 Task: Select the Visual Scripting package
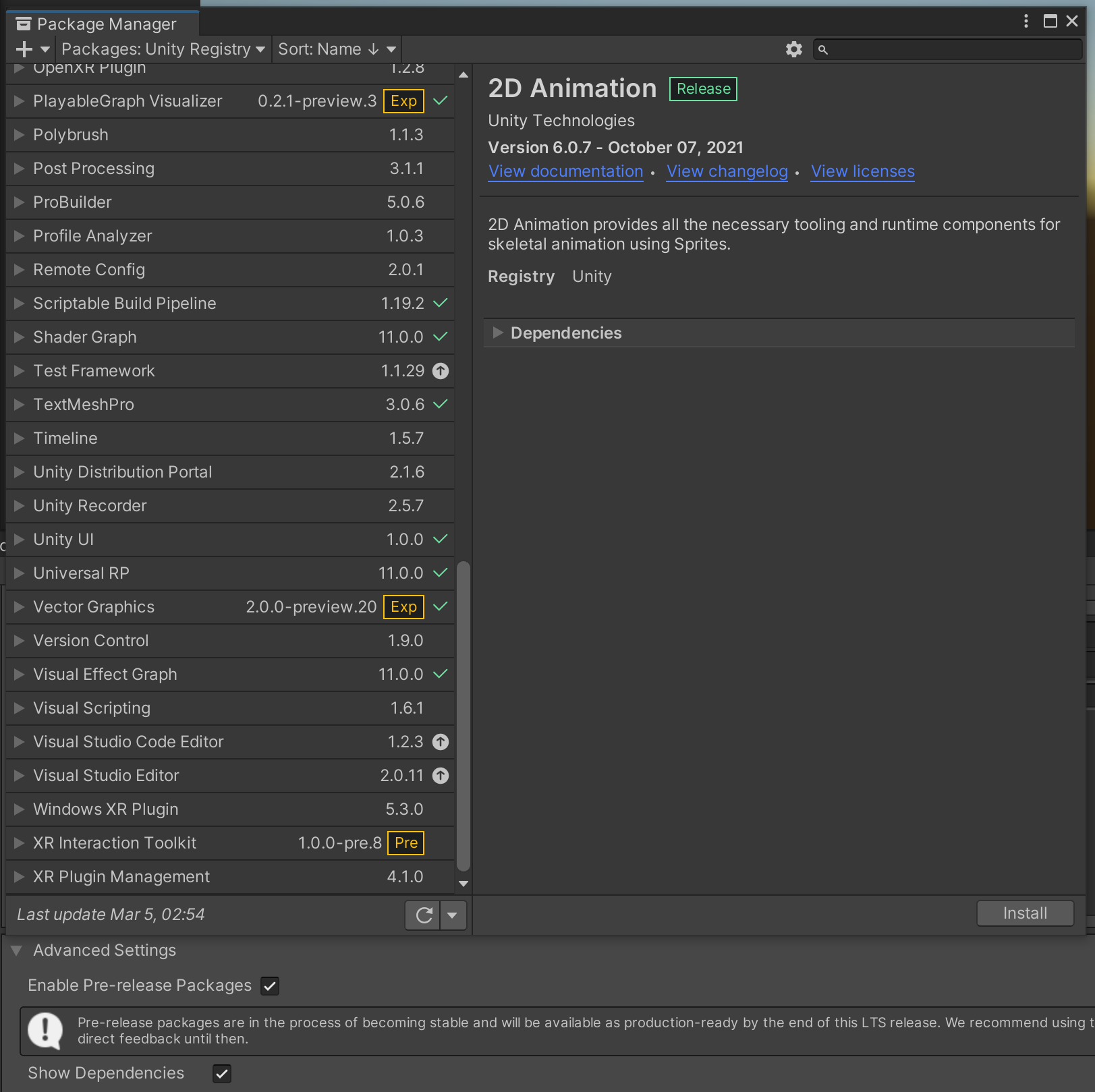pyautogui.click(x=230, y=708)
